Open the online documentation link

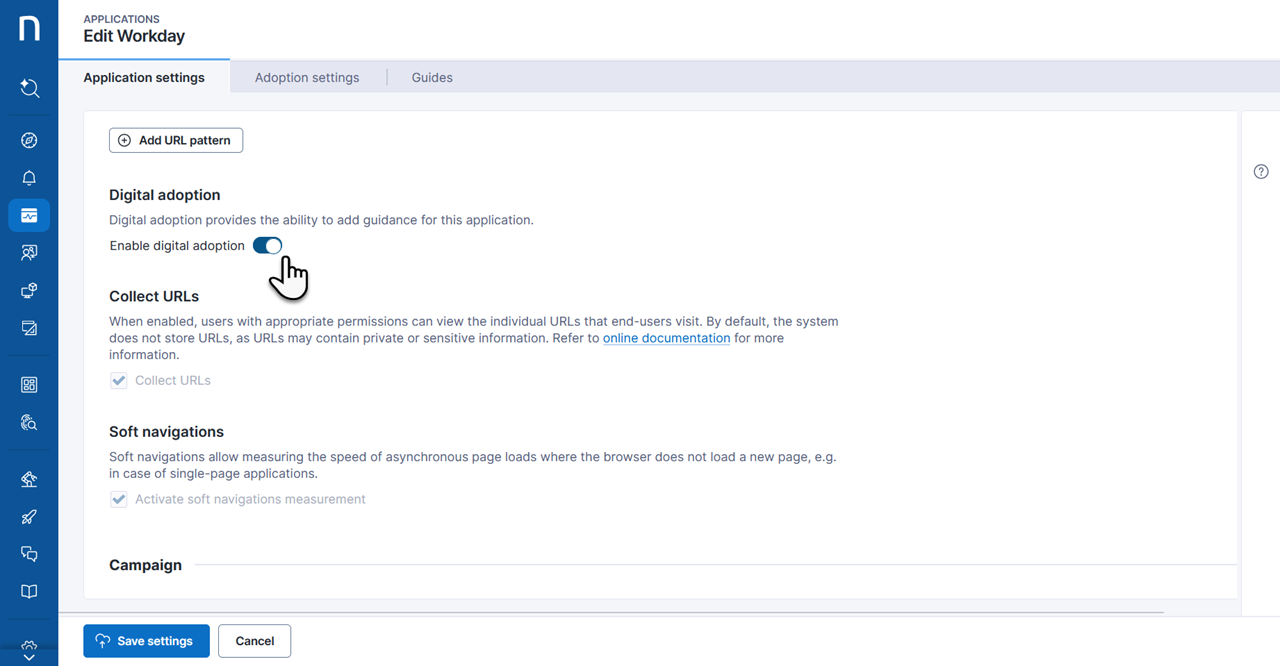(x=666, y=338)
